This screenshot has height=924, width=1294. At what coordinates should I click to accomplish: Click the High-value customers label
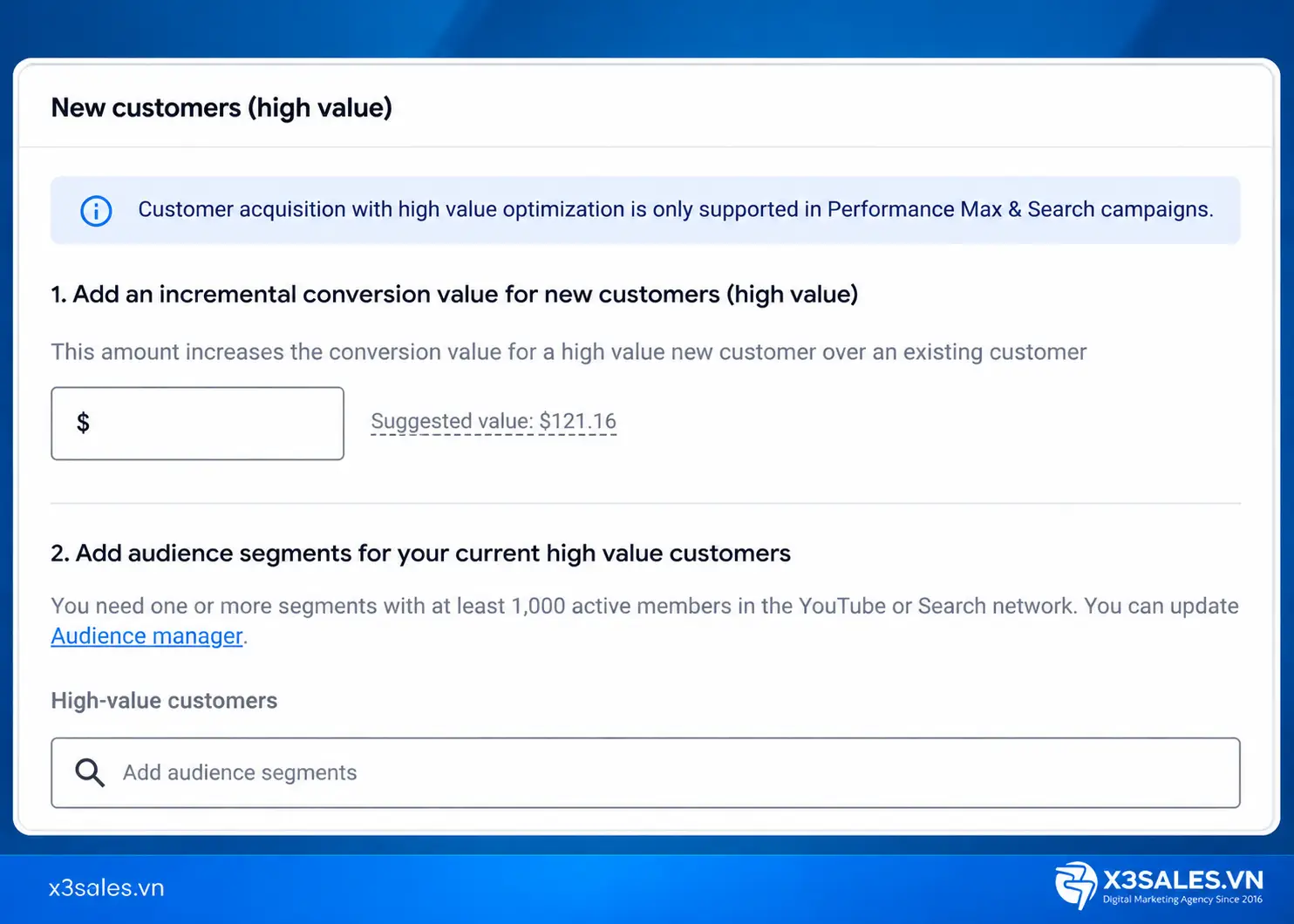164,701
